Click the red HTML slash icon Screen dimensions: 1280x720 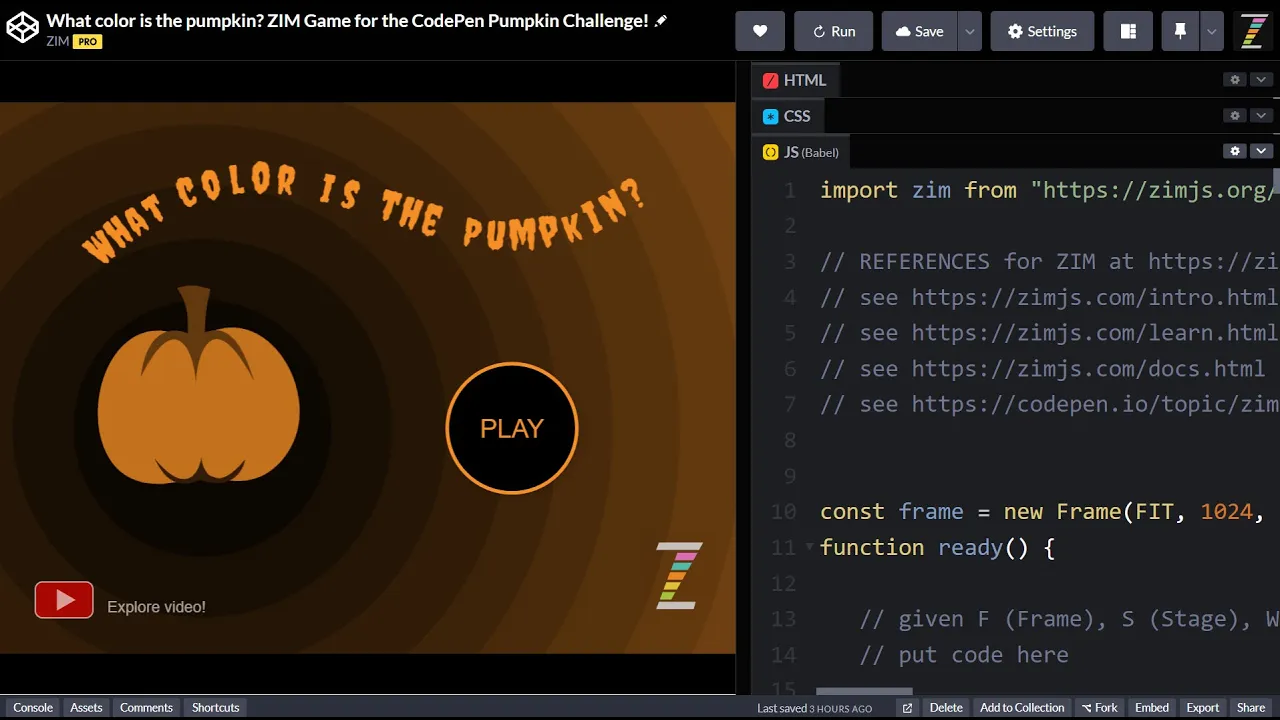click(x=770, y=80)
